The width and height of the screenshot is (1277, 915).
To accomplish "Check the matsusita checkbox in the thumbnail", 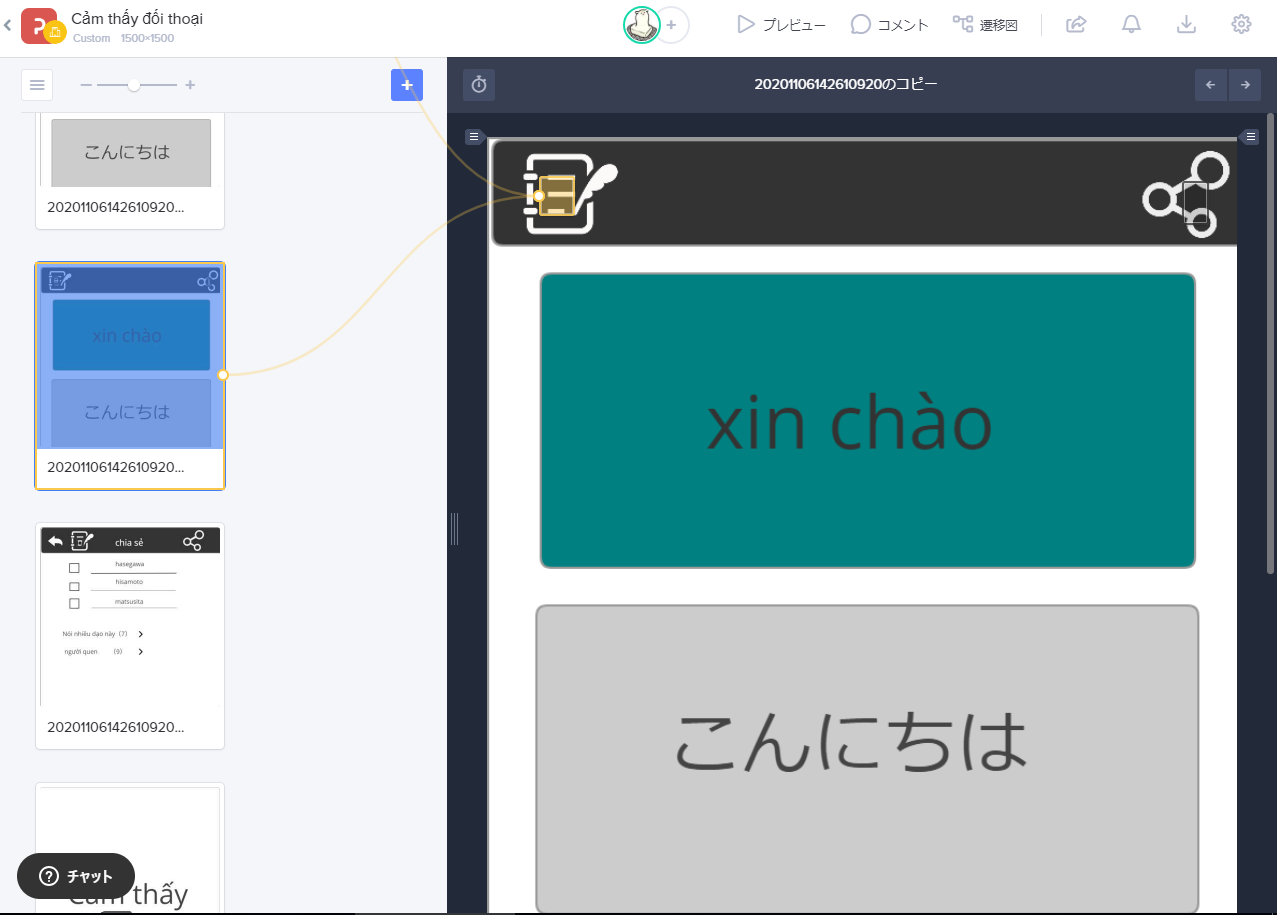I will pos(75,603).
